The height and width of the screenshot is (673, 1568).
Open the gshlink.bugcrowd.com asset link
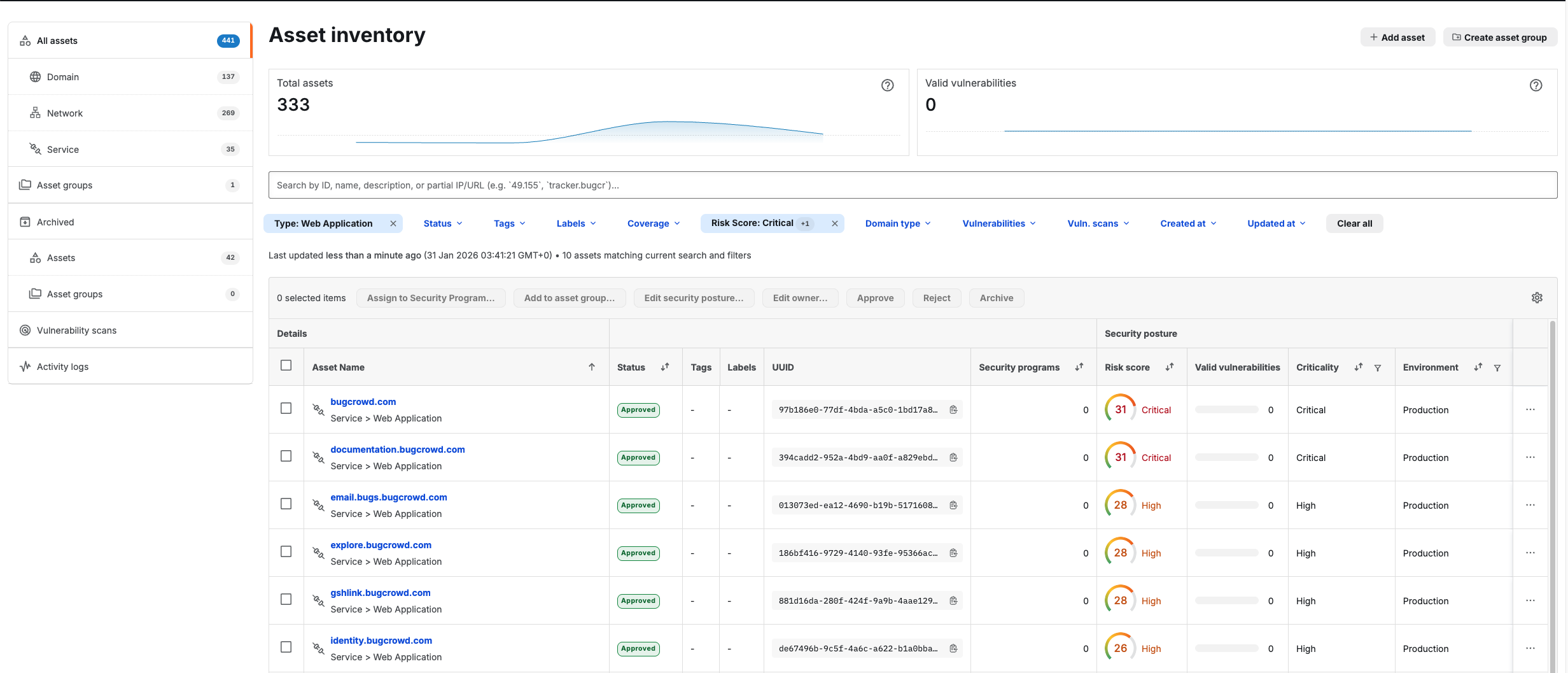[380, 593]
